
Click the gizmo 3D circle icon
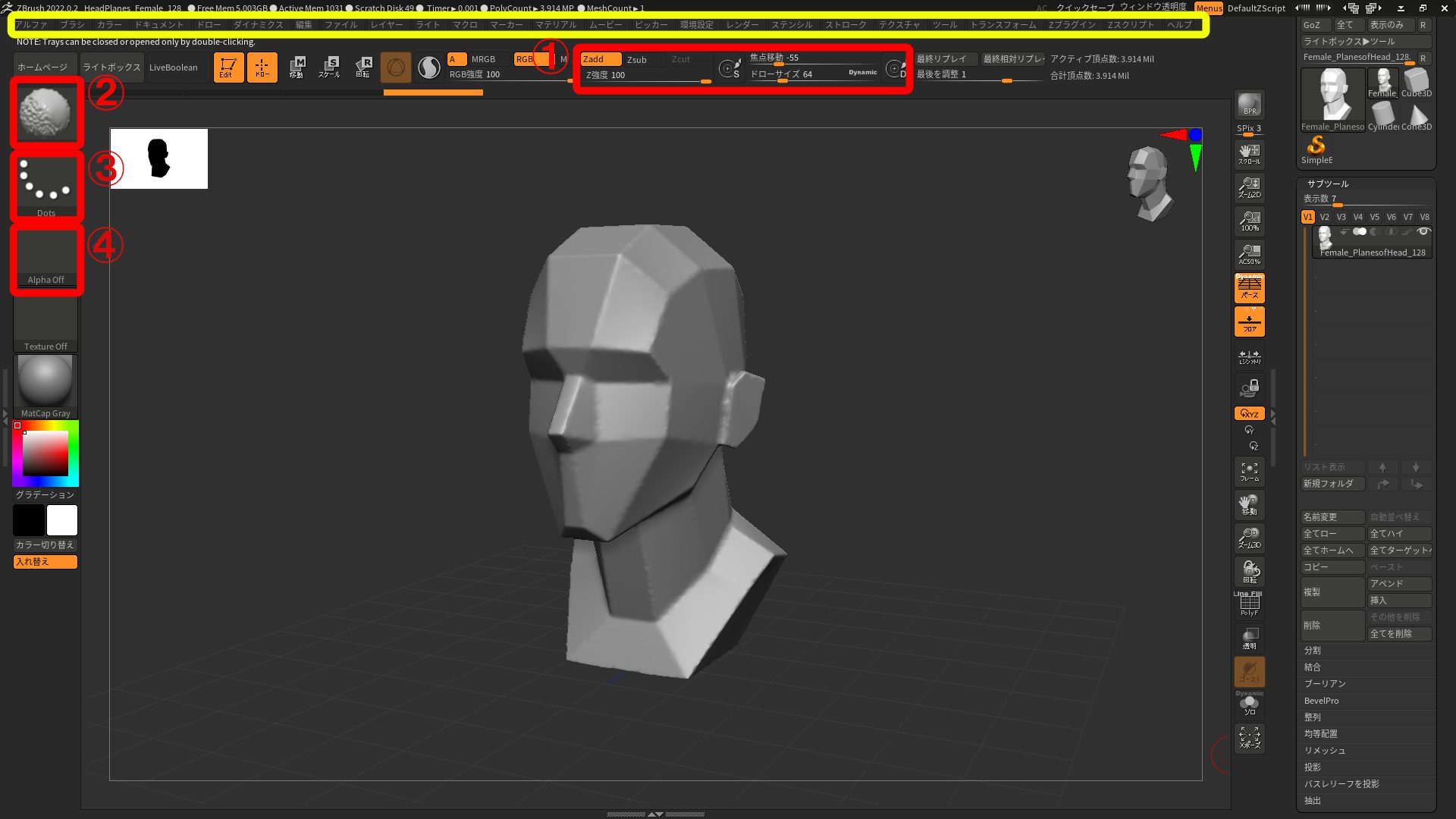[x=395, y=67]
